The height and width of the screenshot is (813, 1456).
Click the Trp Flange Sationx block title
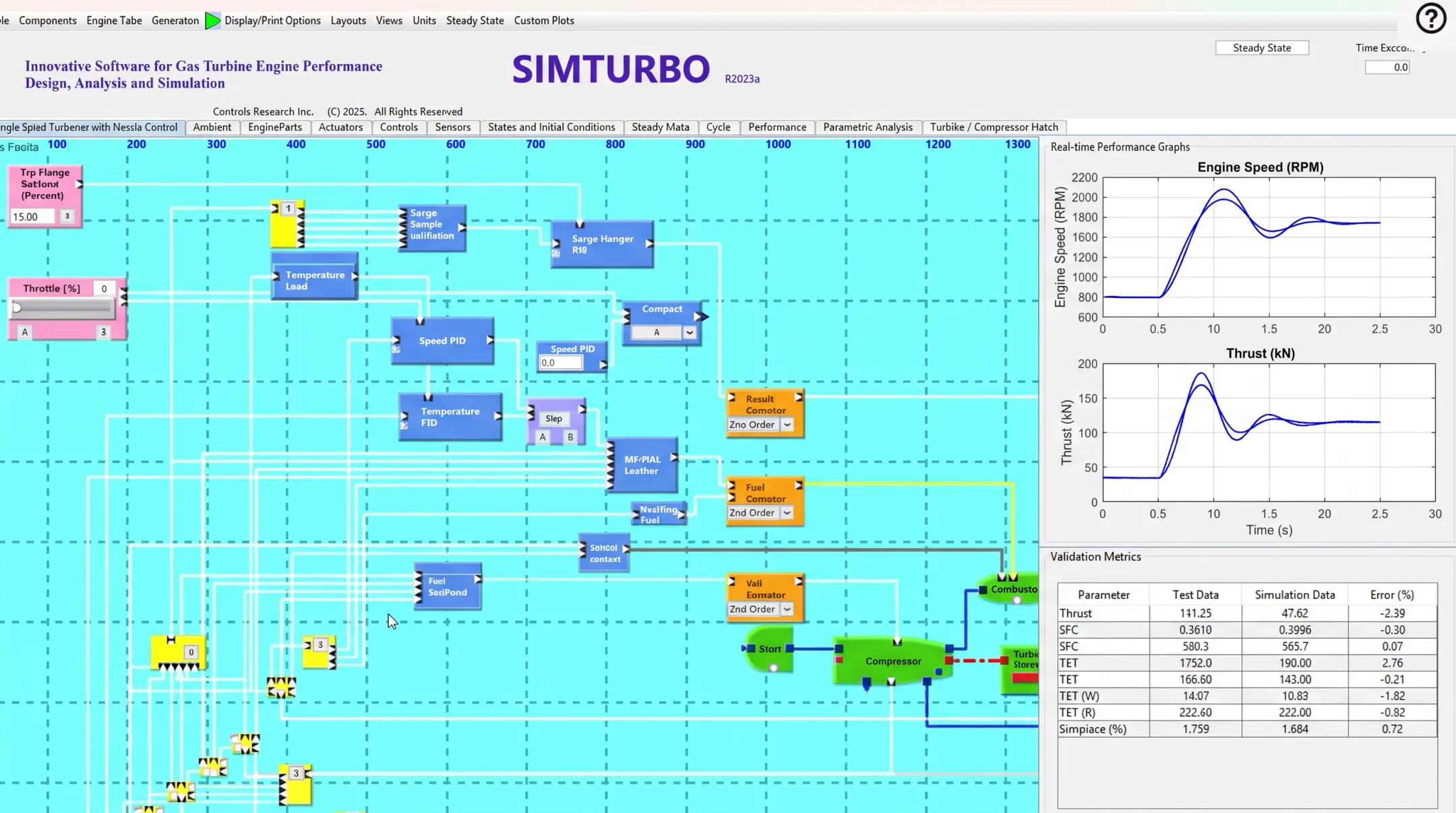coord(44,184)
